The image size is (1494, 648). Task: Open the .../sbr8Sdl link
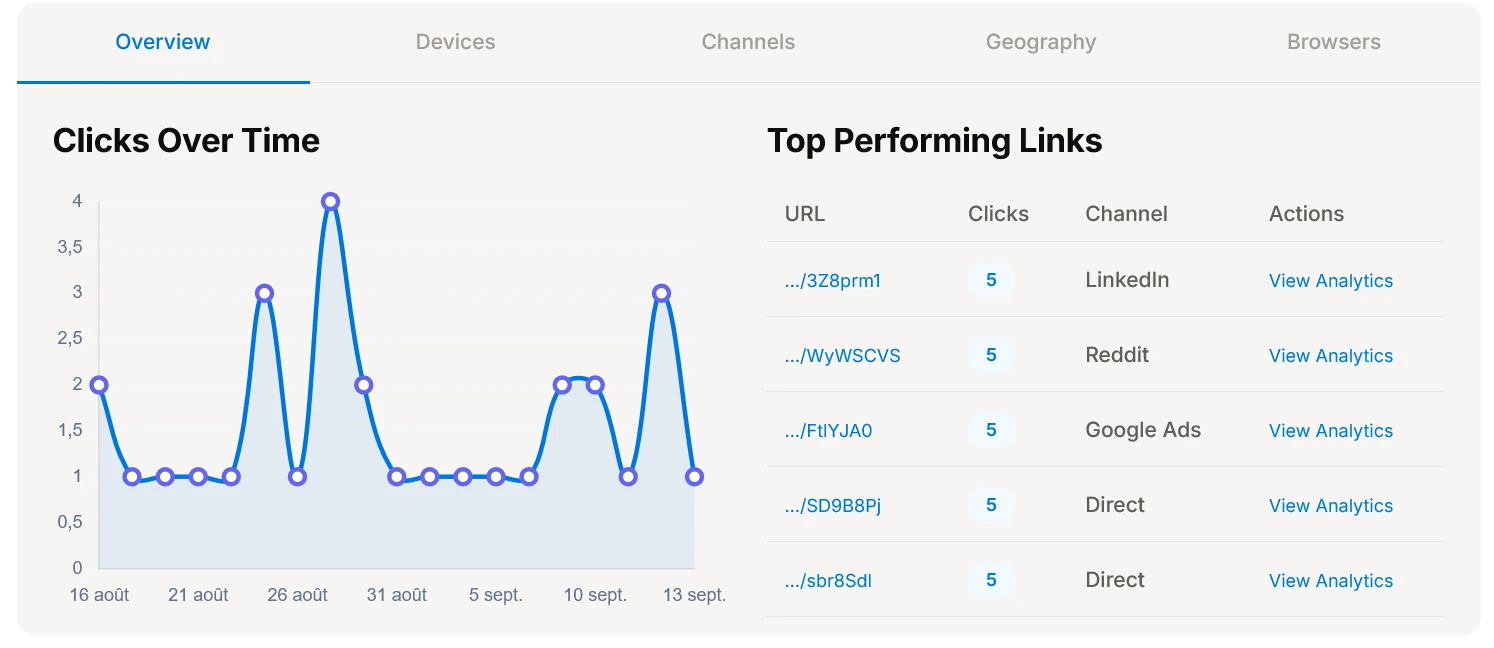(x=829, y=581)
